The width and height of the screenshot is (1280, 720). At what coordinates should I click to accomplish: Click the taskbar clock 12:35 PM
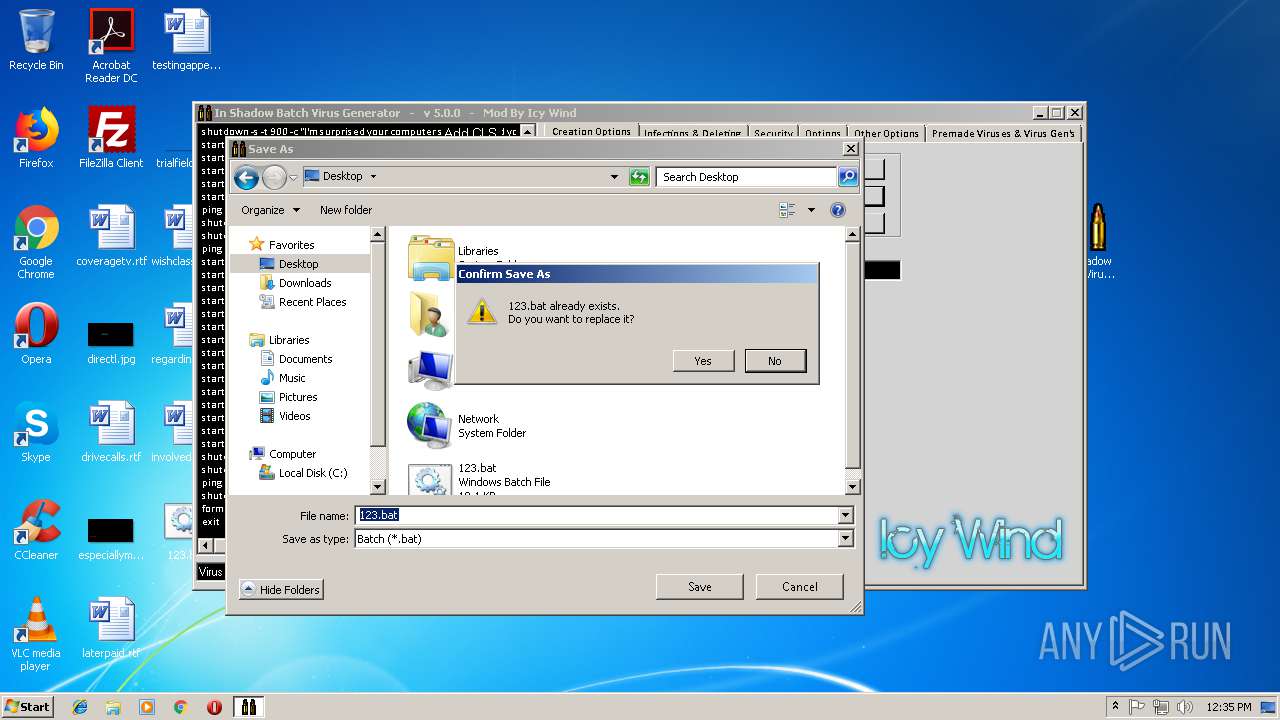click(x=1229, y=707)
